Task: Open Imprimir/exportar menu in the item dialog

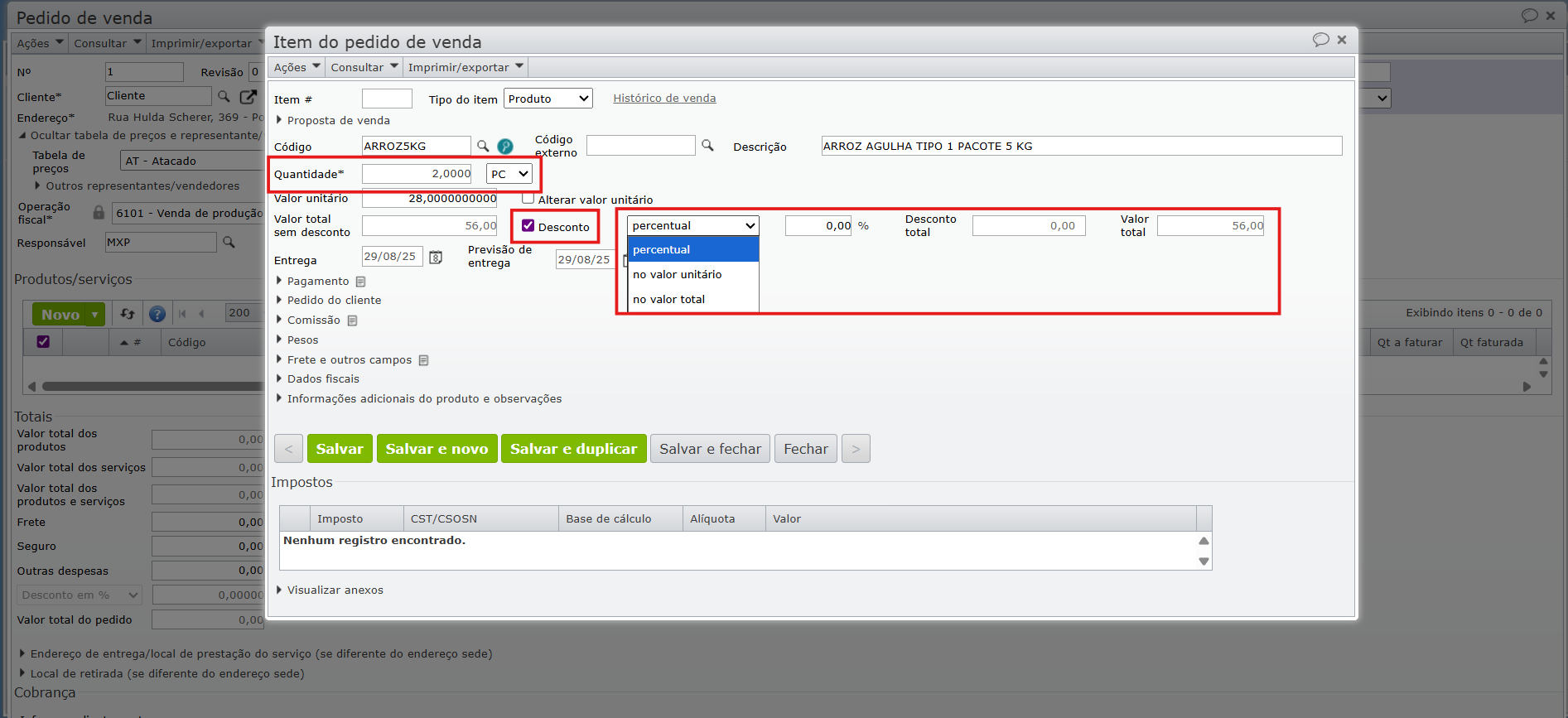Action: 466,67
